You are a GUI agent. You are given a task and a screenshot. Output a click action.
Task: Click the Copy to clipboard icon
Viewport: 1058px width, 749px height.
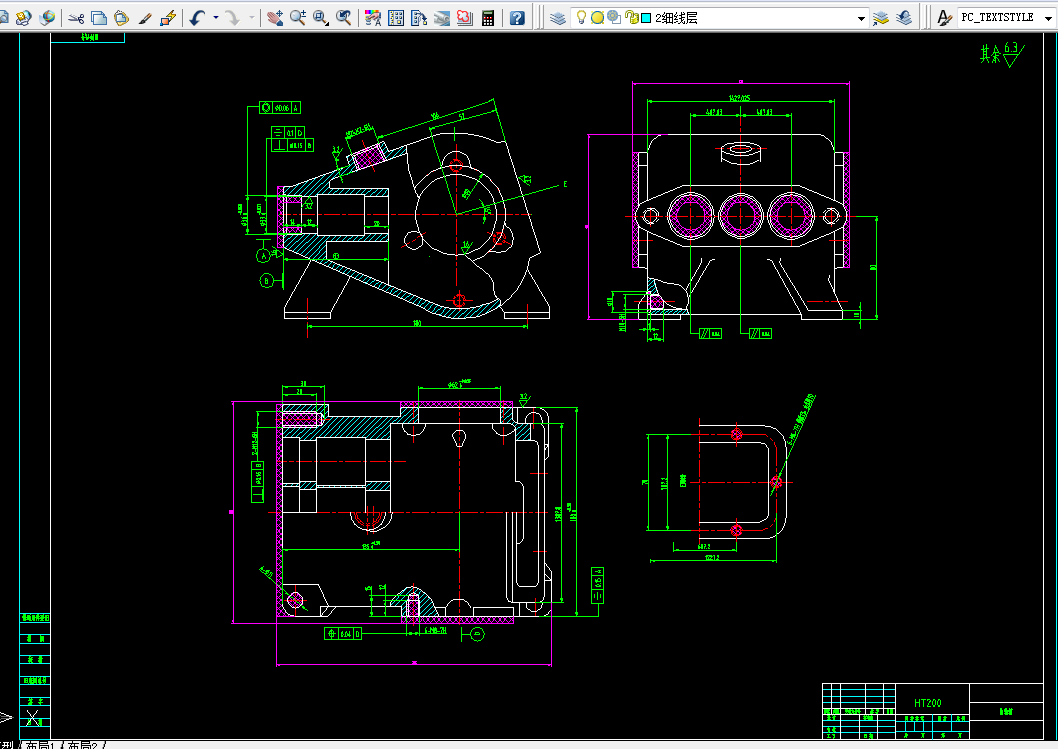[x=99, y=18]
